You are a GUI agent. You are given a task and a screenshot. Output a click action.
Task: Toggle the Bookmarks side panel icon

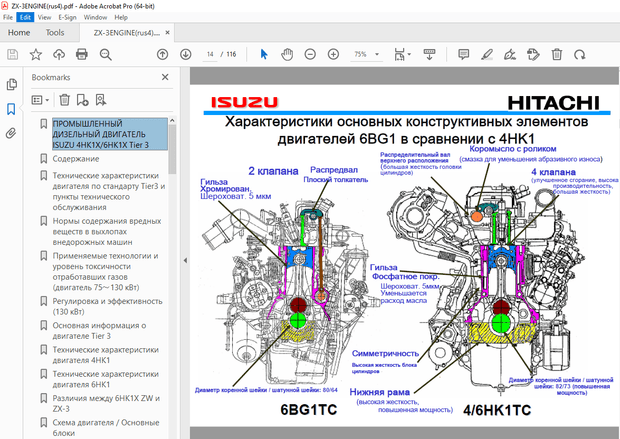(11, 109)
